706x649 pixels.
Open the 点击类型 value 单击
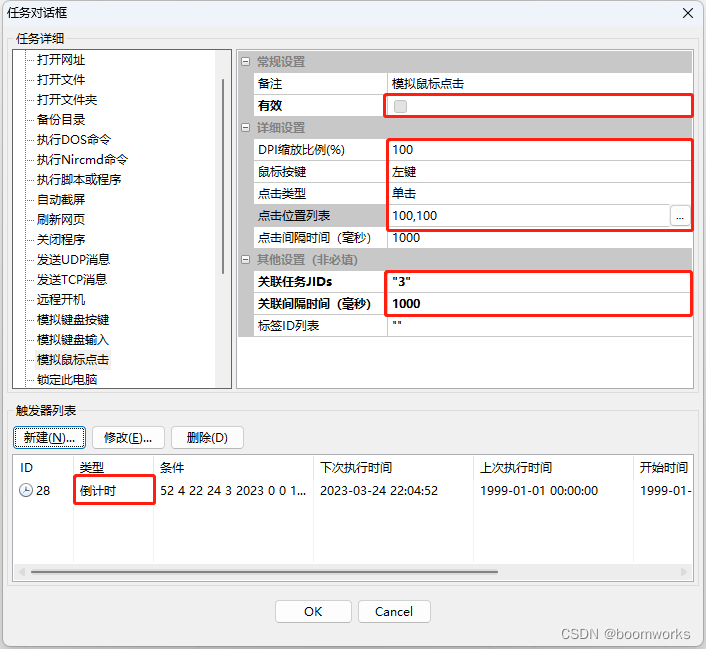pos(539,194)
